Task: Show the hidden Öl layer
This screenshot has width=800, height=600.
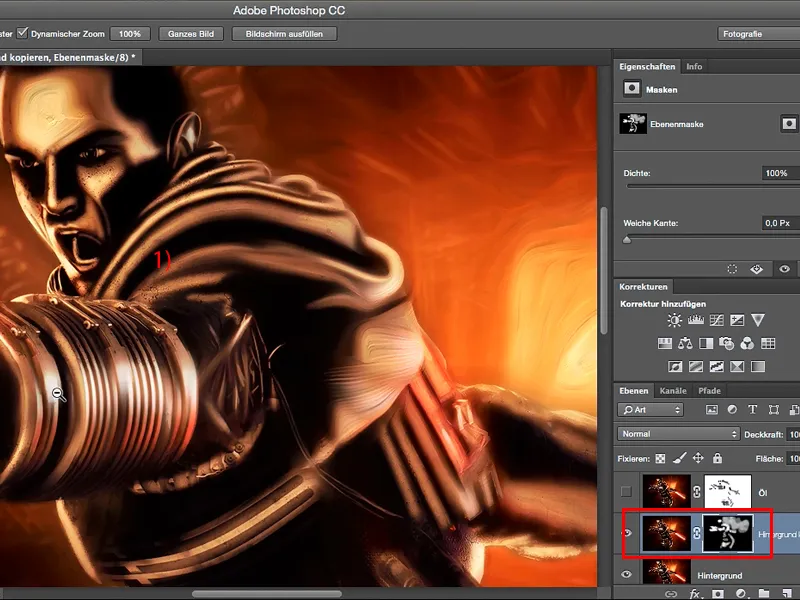Action: tap(626, 492)
